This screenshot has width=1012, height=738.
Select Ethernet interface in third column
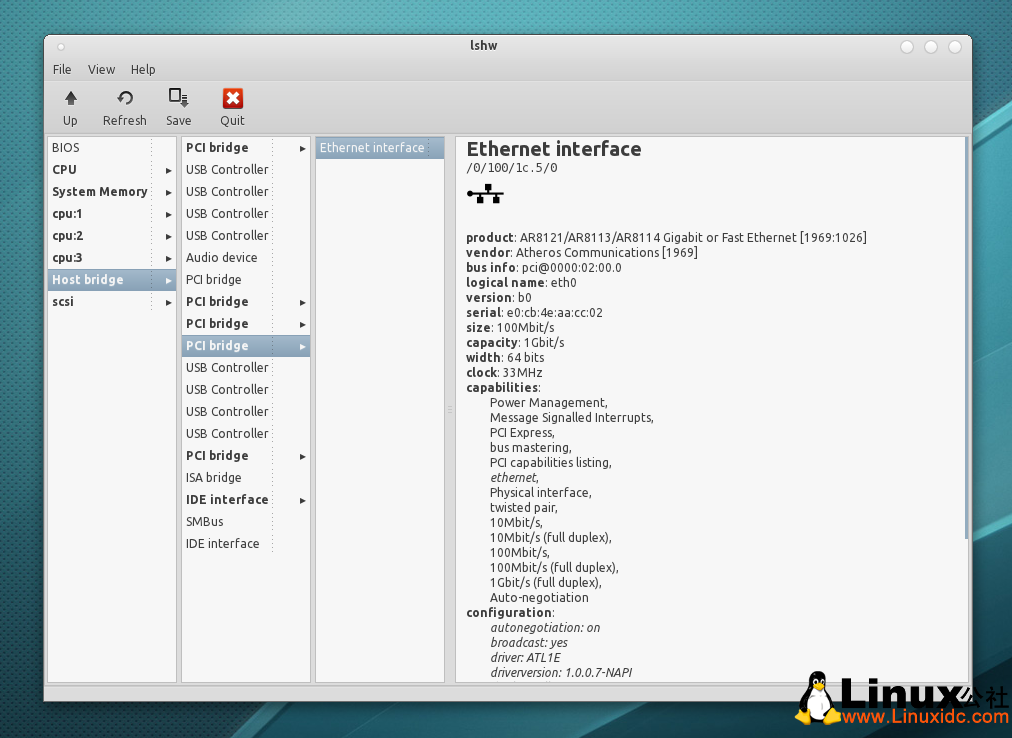[372, 148]
